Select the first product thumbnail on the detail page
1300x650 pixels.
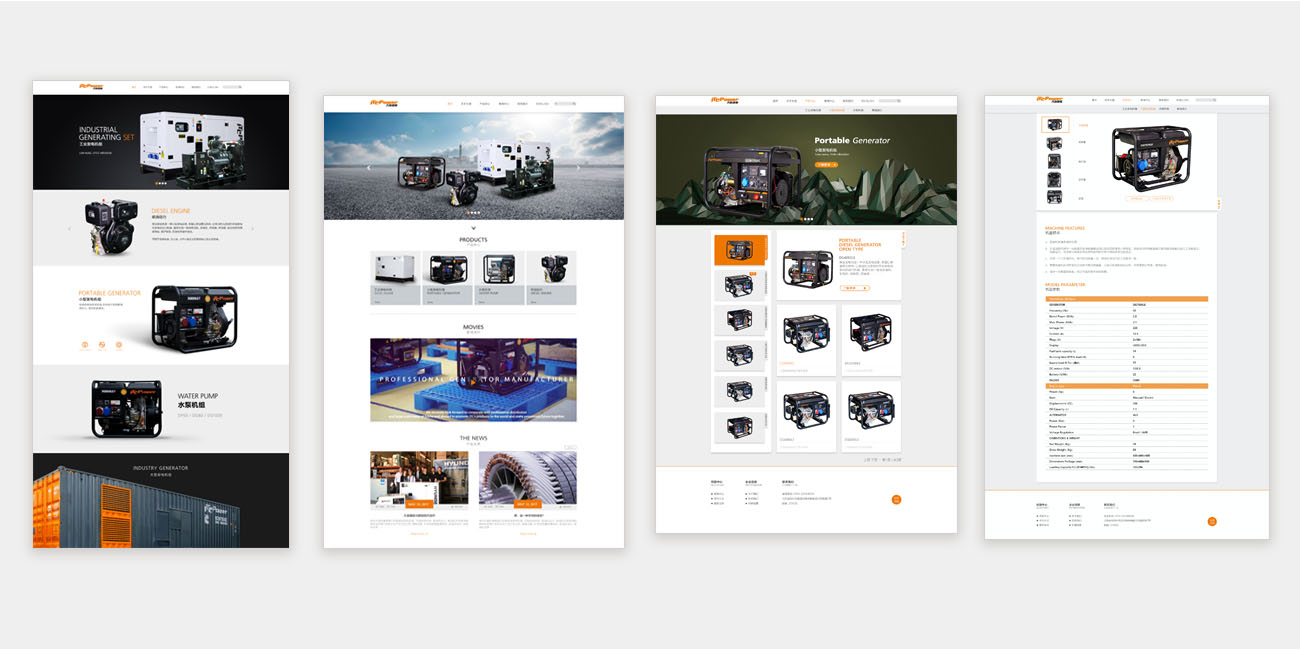pos(1055,125)
